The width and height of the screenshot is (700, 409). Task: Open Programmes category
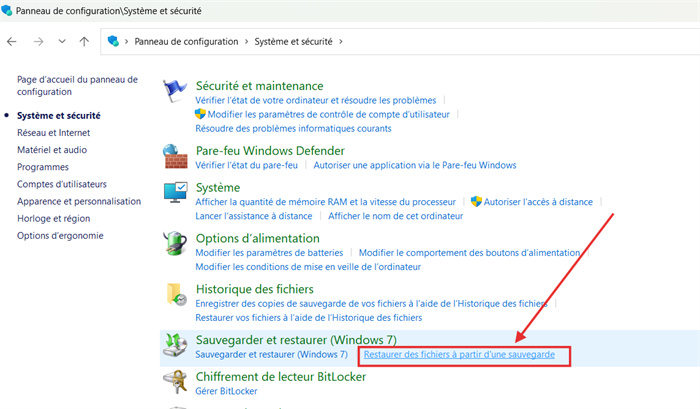point(43,167)
